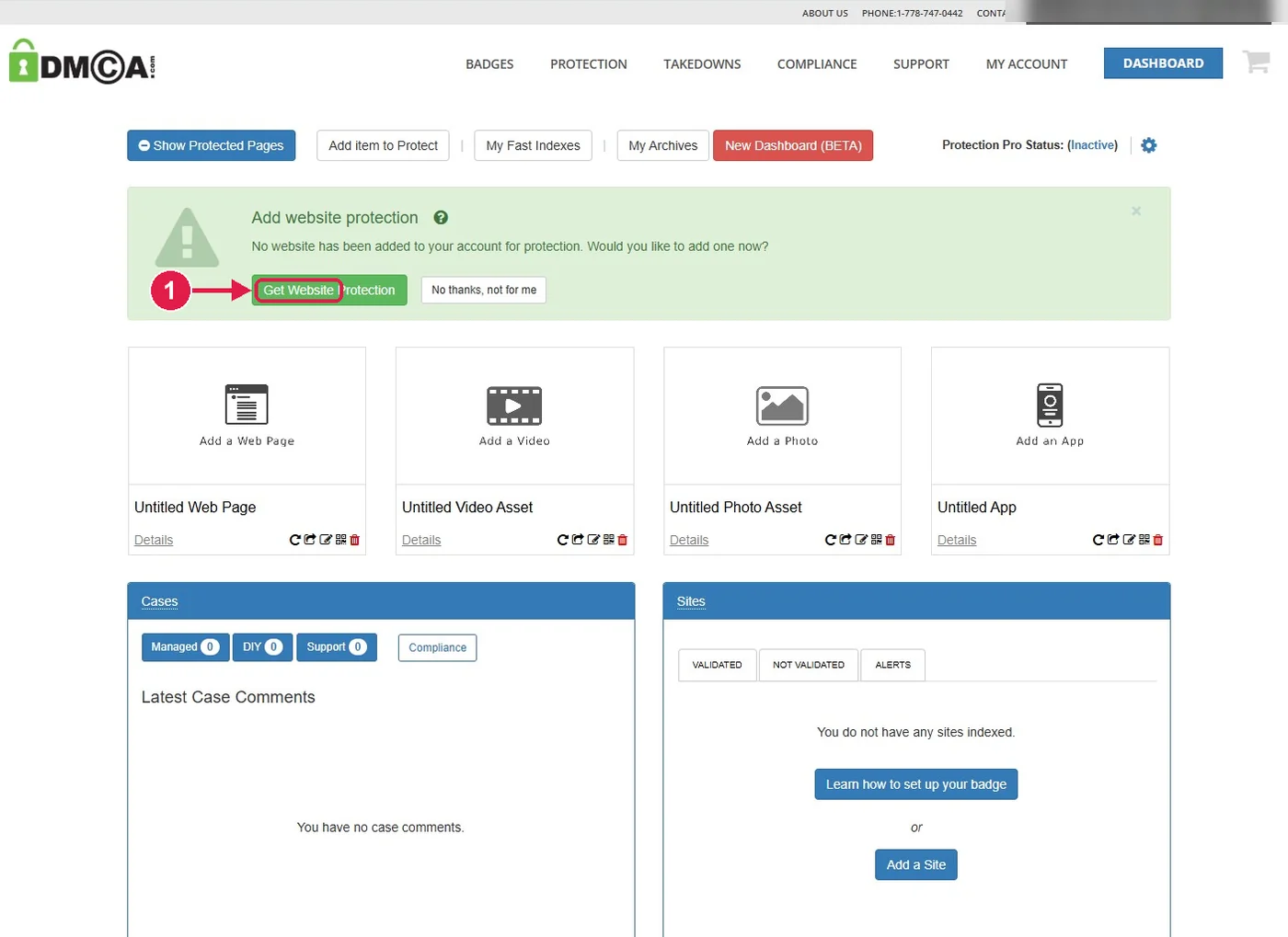Delete the Untitled Web Page item
Viewport: 1288px width, 937px height.
pyautogui.click(x=355, y=540)
